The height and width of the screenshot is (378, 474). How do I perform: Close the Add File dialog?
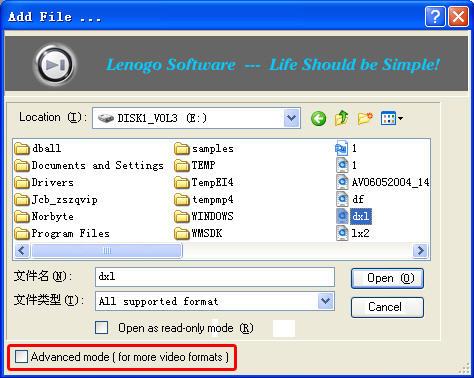click(x=458, y=16)
